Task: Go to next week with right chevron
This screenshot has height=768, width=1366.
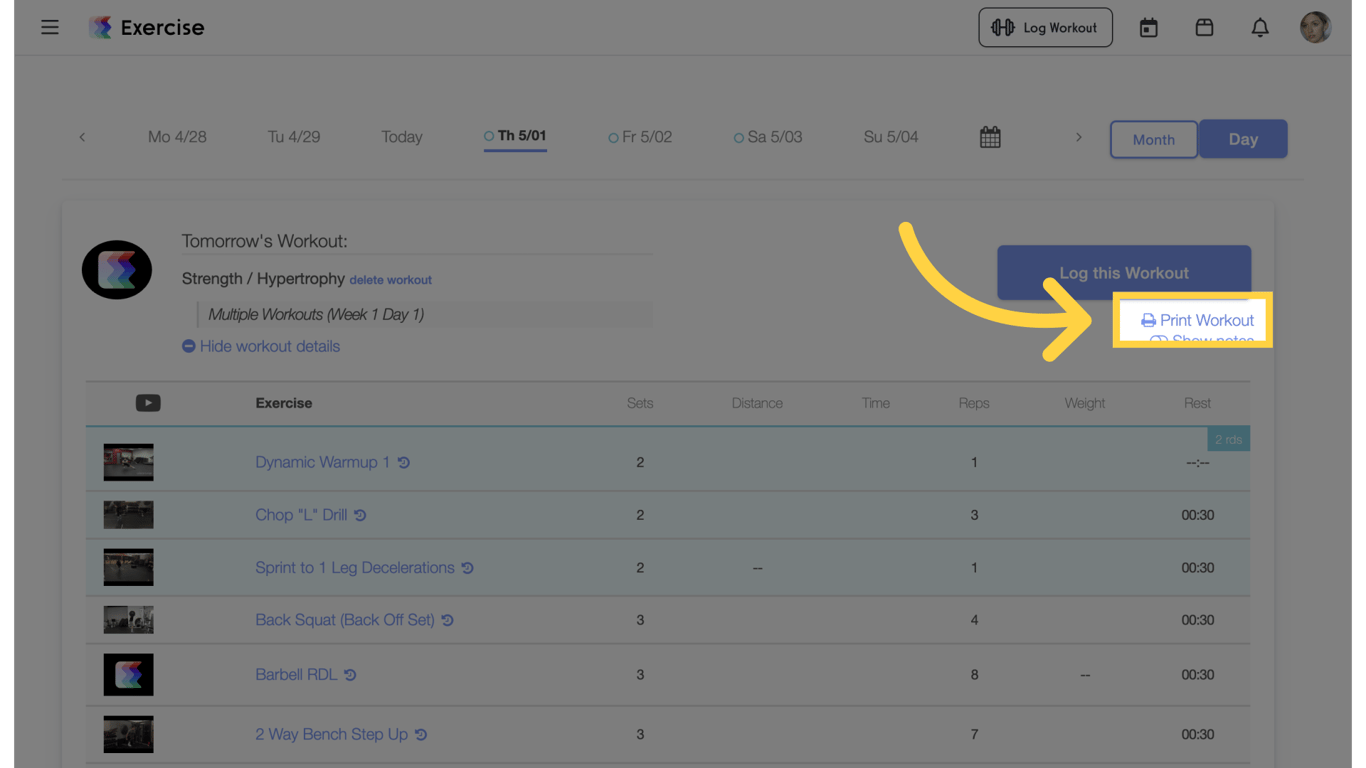Action: [x=1078, y=137]
